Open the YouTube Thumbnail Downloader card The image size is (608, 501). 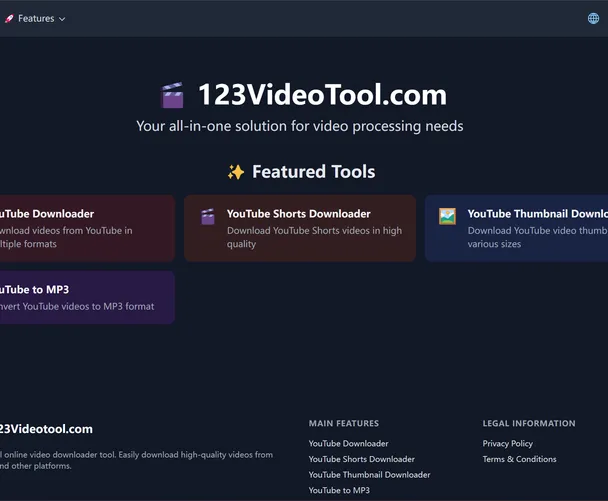click(x=516, y=228)
